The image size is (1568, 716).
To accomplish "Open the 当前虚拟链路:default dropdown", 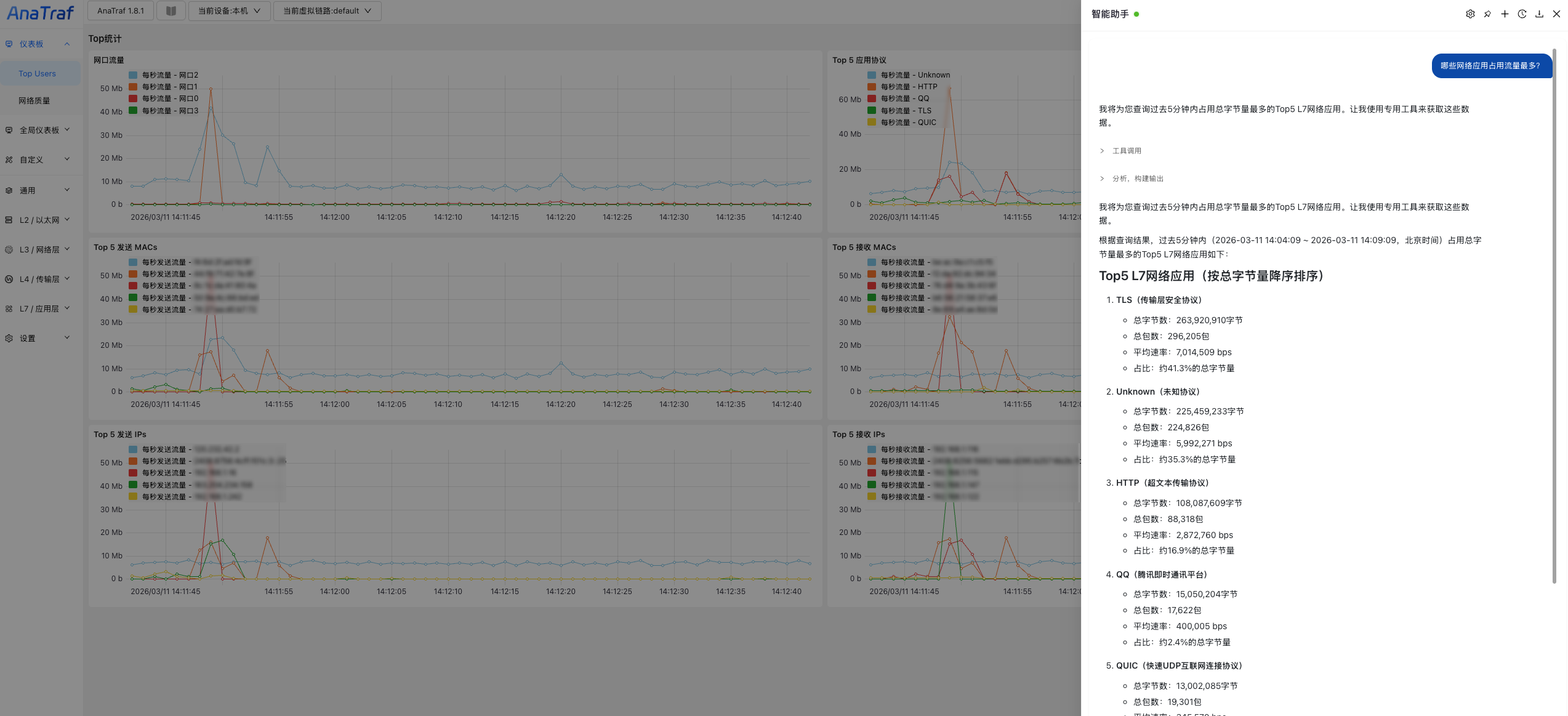I will pyautogui.click(x=327, y=11).
